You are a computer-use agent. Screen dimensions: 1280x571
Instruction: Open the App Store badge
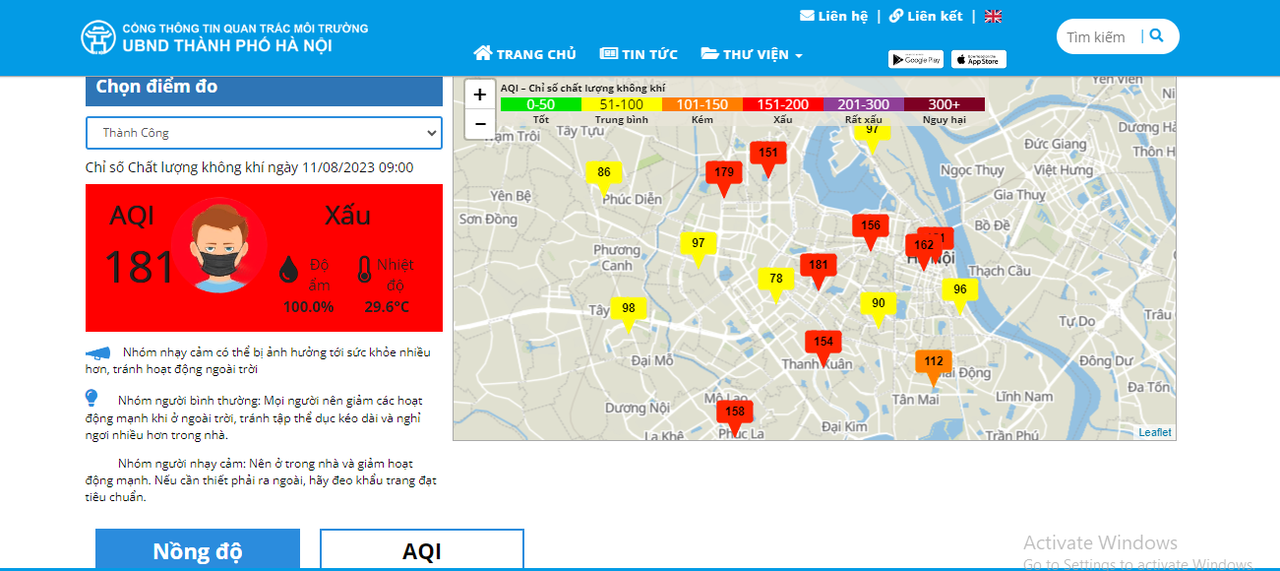pyautogui.click(x=978, y=60)
